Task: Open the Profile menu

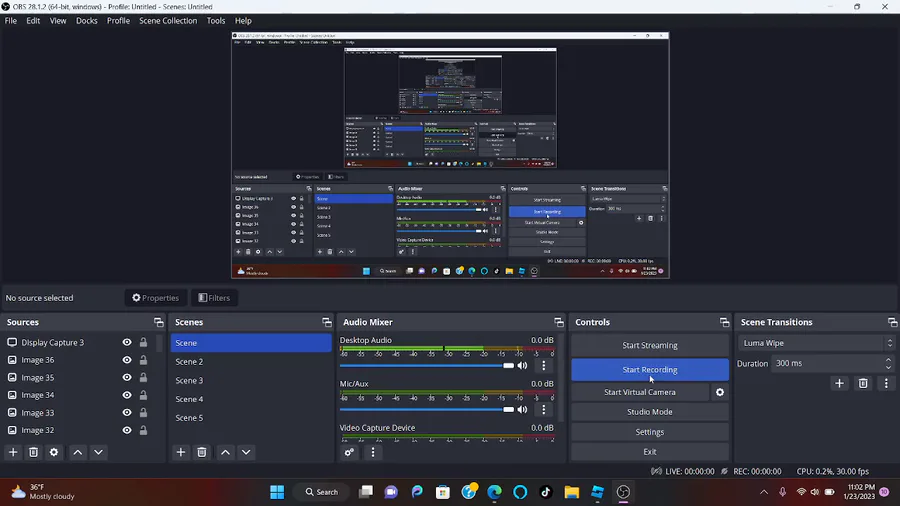Action: [x=118, y=21]
